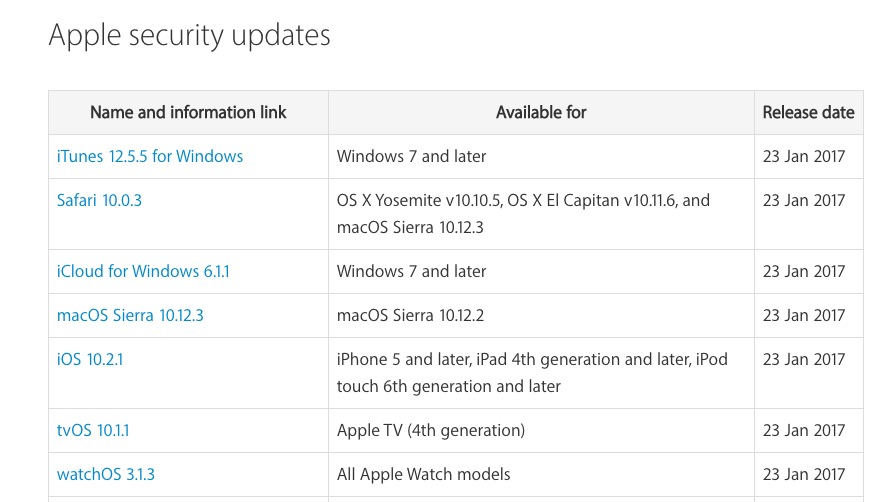883x502 pixels.
Task: Click the 'Available for' column header
Action: tap(541, 113)
